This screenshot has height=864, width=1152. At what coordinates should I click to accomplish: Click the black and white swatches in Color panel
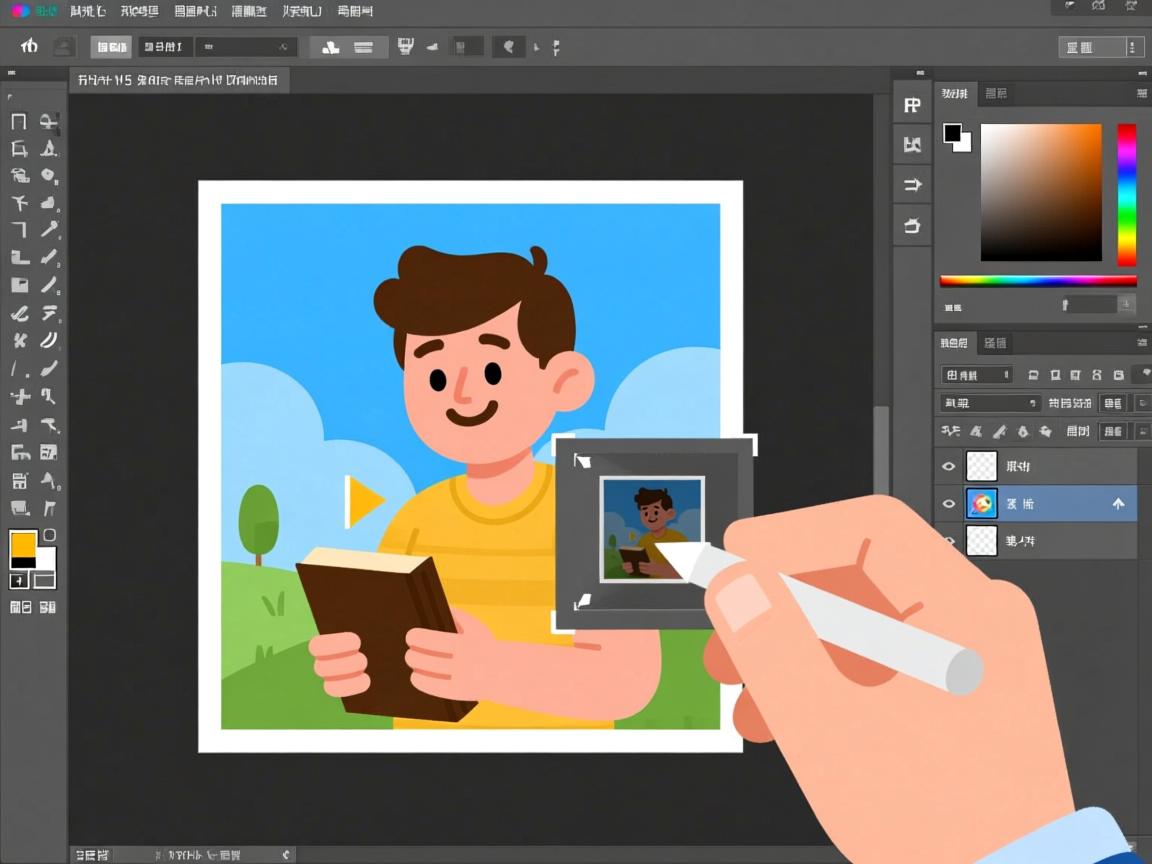tap(957, 138)
